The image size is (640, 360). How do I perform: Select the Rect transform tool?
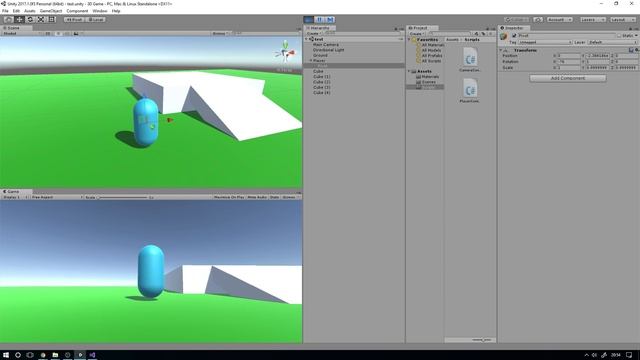tap(52, 20)
